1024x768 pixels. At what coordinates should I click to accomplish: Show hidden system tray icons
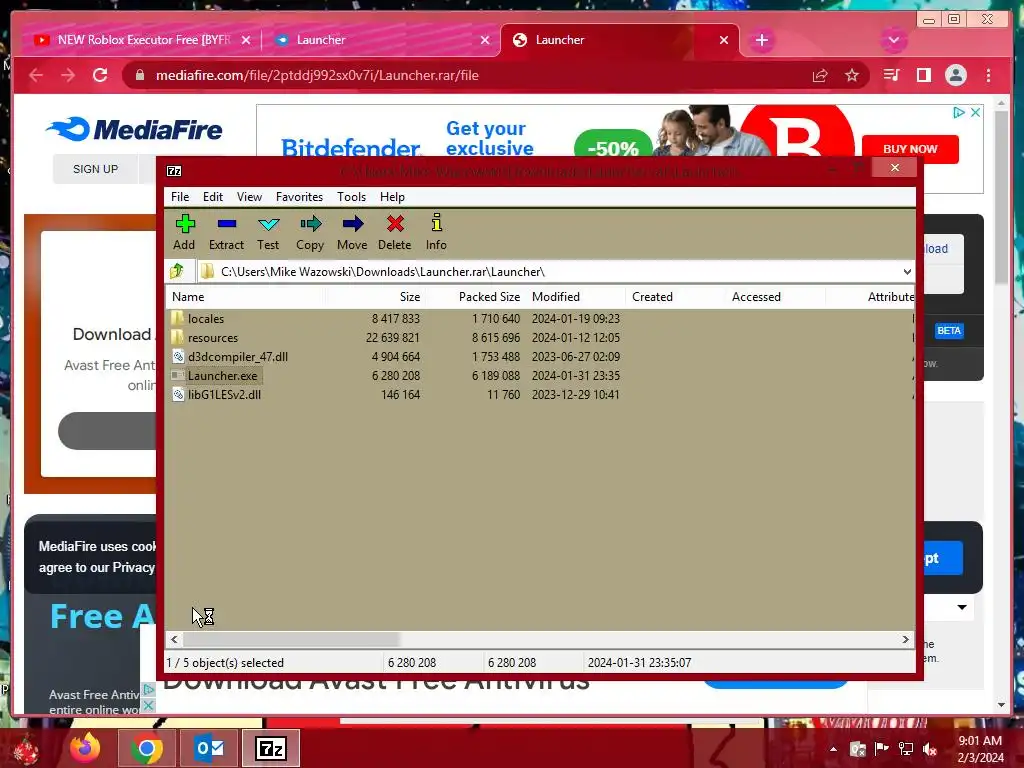coord(833,749)
